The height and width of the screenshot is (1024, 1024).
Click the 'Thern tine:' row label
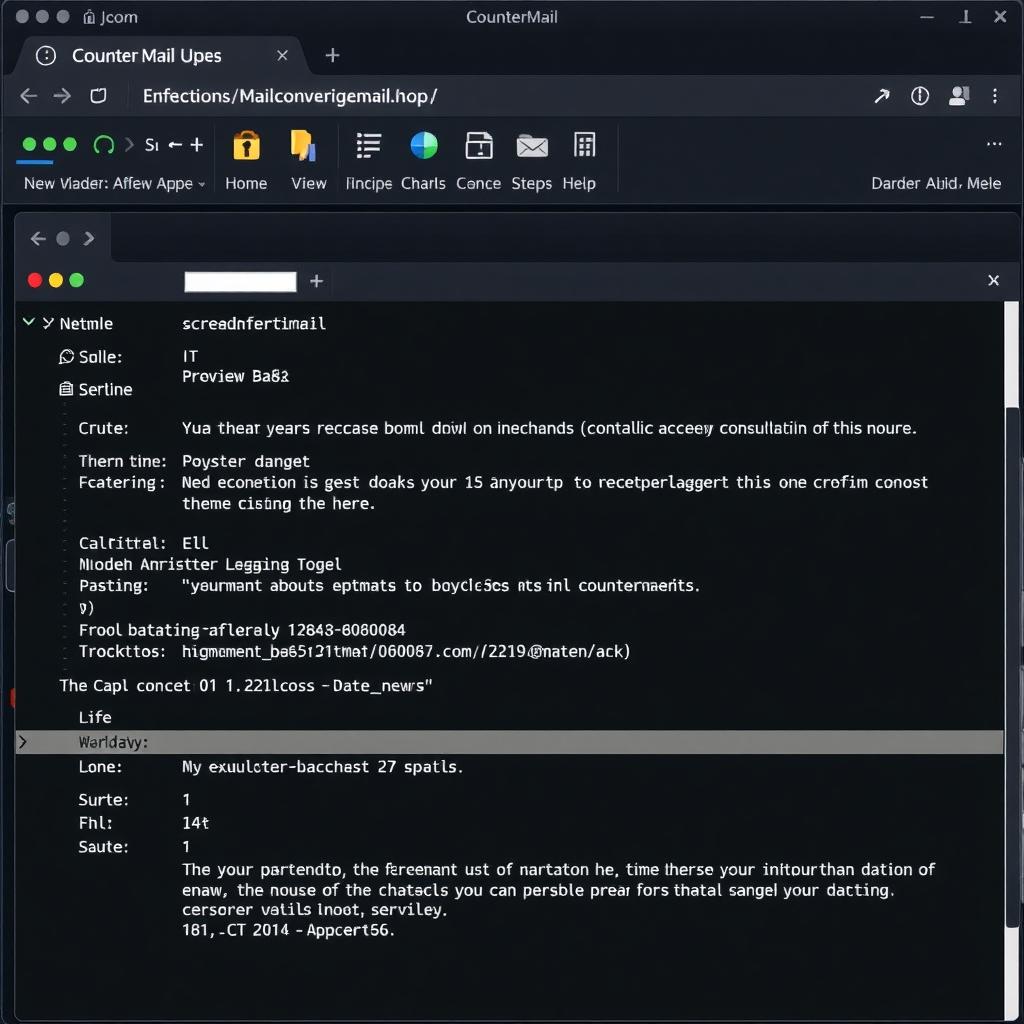[x=122, y=462]
